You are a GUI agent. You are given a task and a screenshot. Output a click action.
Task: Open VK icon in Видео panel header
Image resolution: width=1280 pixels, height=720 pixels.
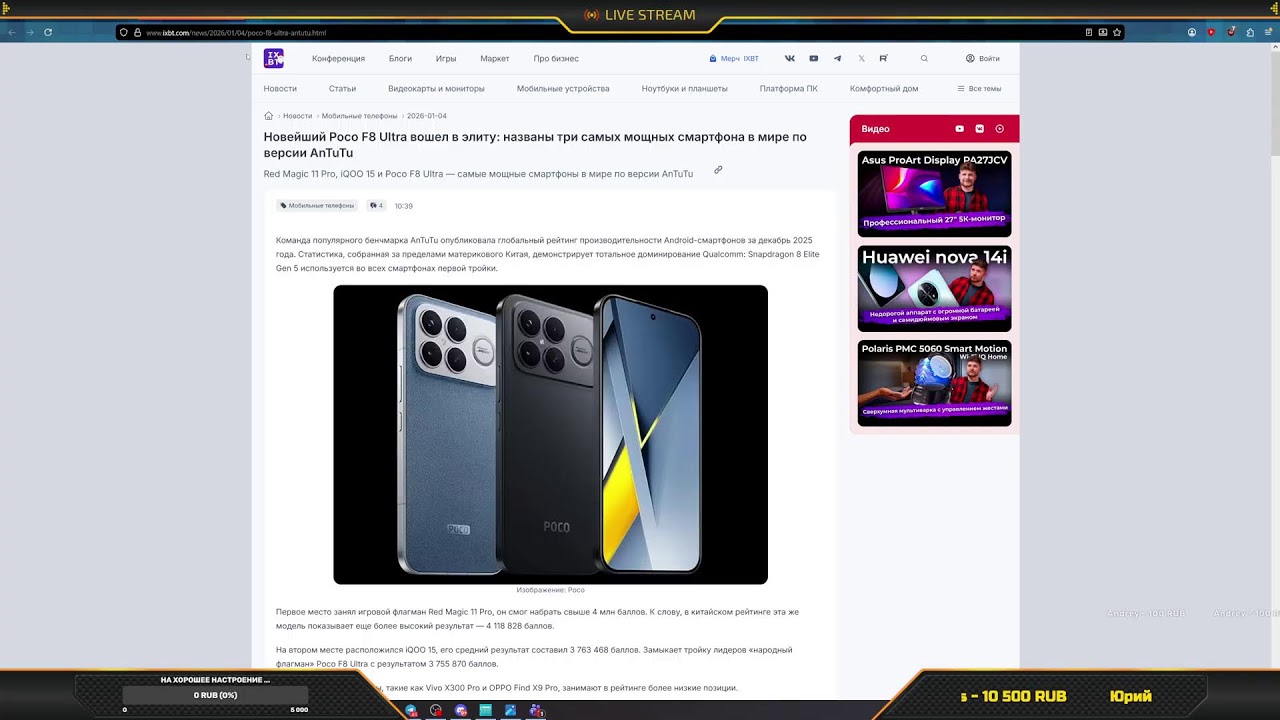pyautogui.click(x=980, y=129)
